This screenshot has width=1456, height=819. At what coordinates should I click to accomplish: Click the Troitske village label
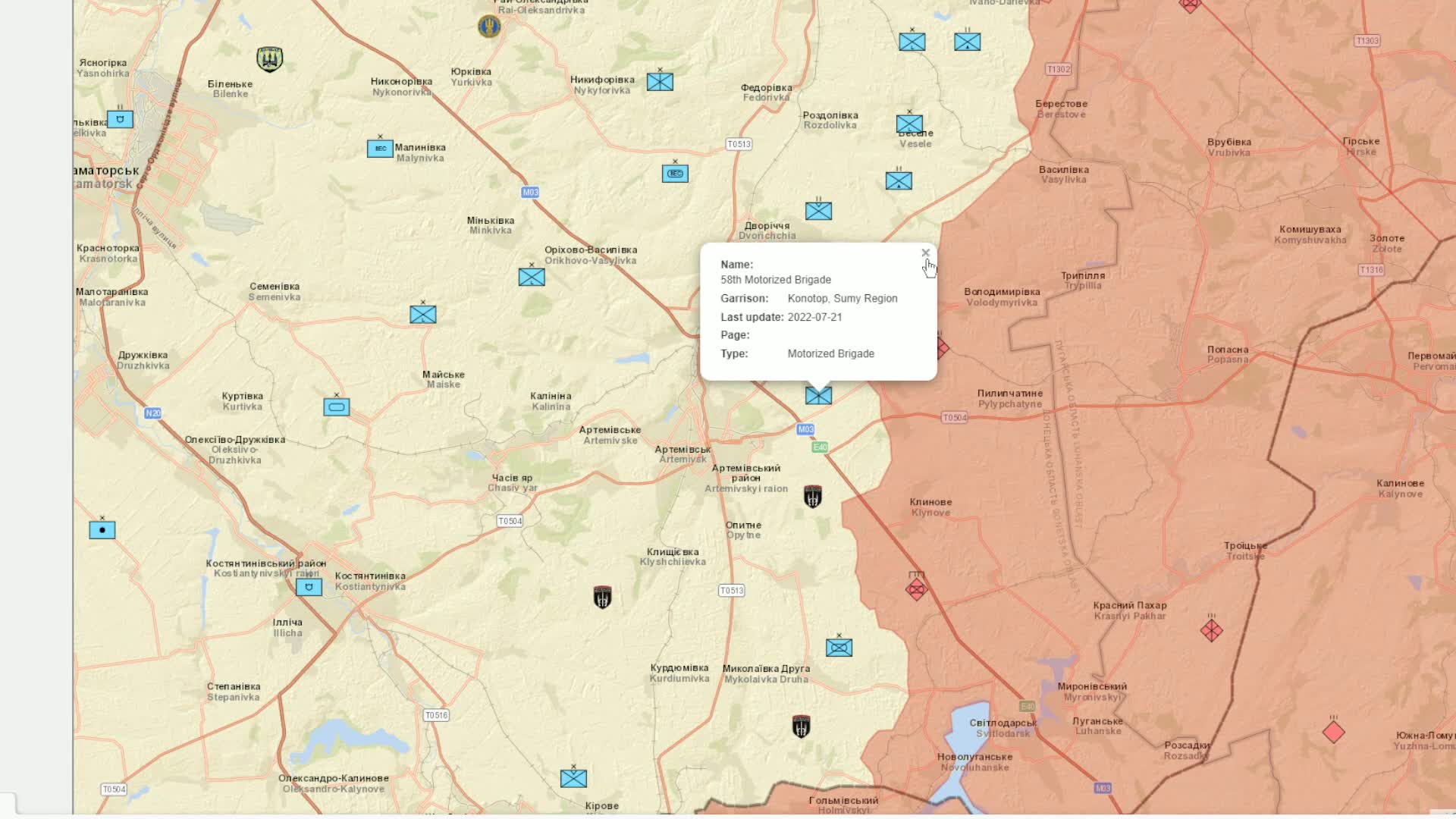pyautogui.click(x=1245, y=551)
